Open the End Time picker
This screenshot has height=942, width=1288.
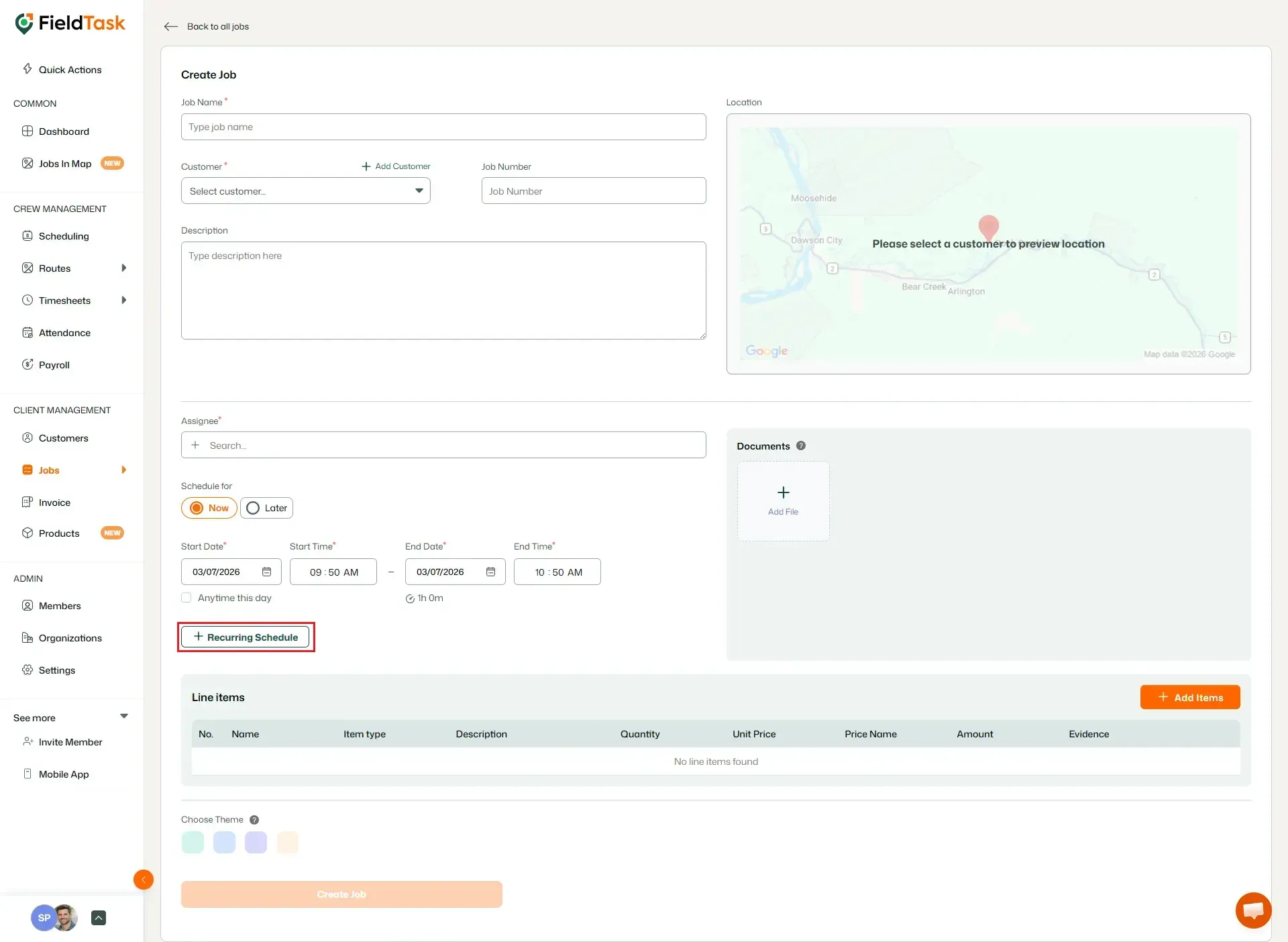pos(557,572)
